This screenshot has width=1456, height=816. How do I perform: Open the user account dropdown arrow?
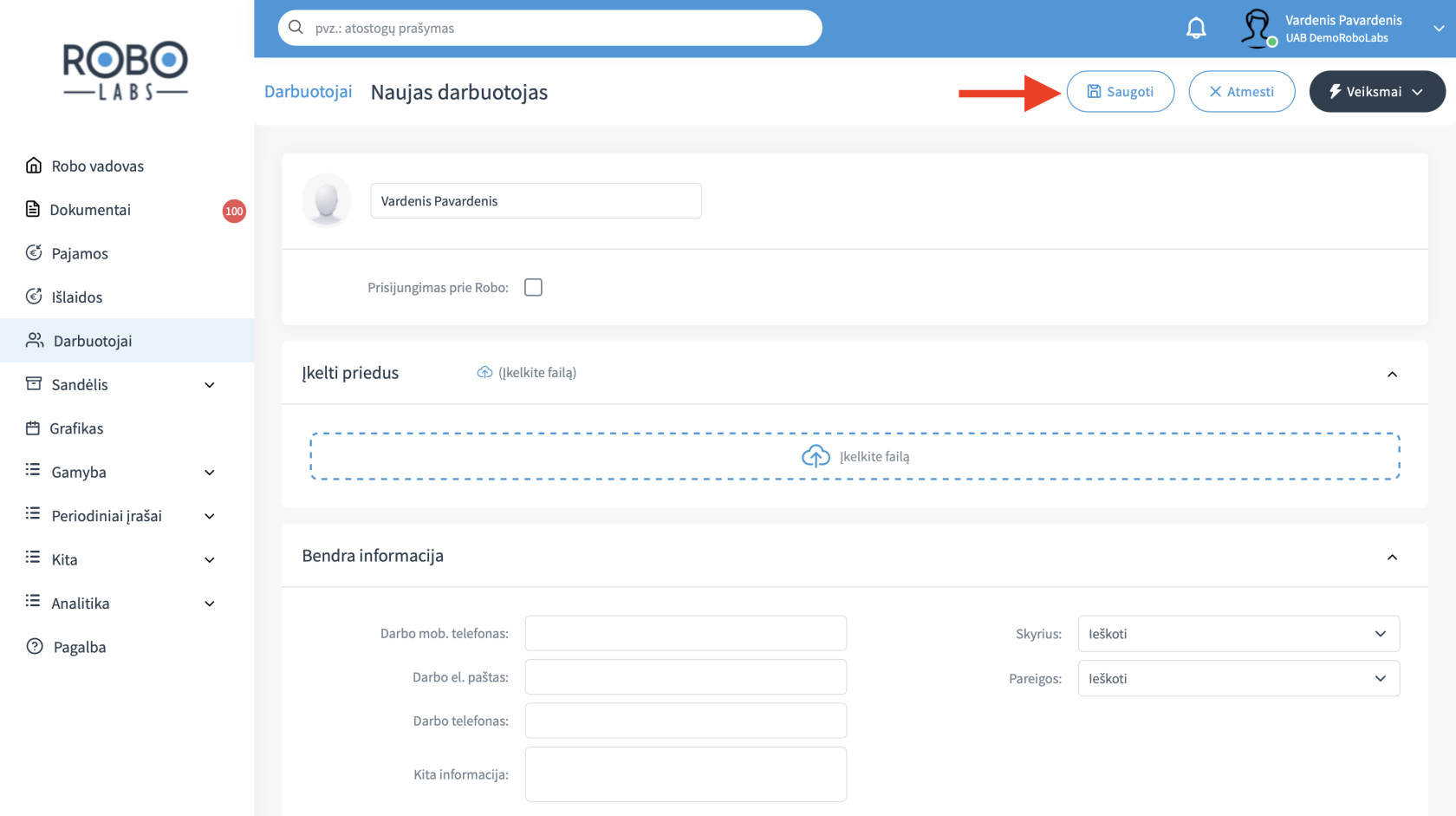(x=1439, y=29)
